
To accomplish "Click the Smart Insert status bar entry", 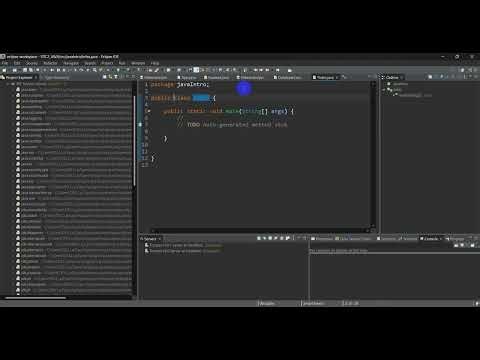I will (x=314, y=303).
